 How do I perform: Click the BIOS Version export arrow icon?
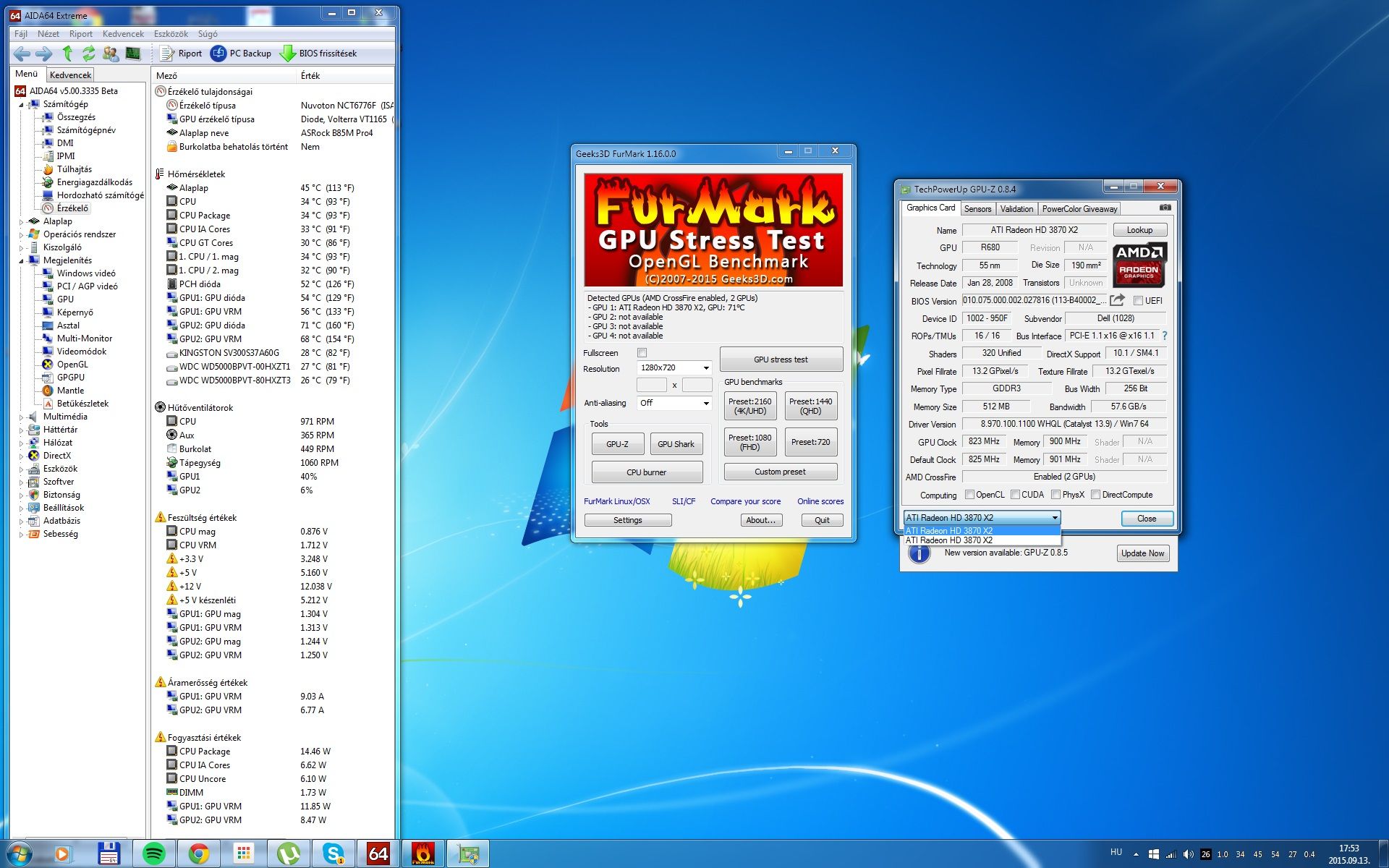[1118, 300]
